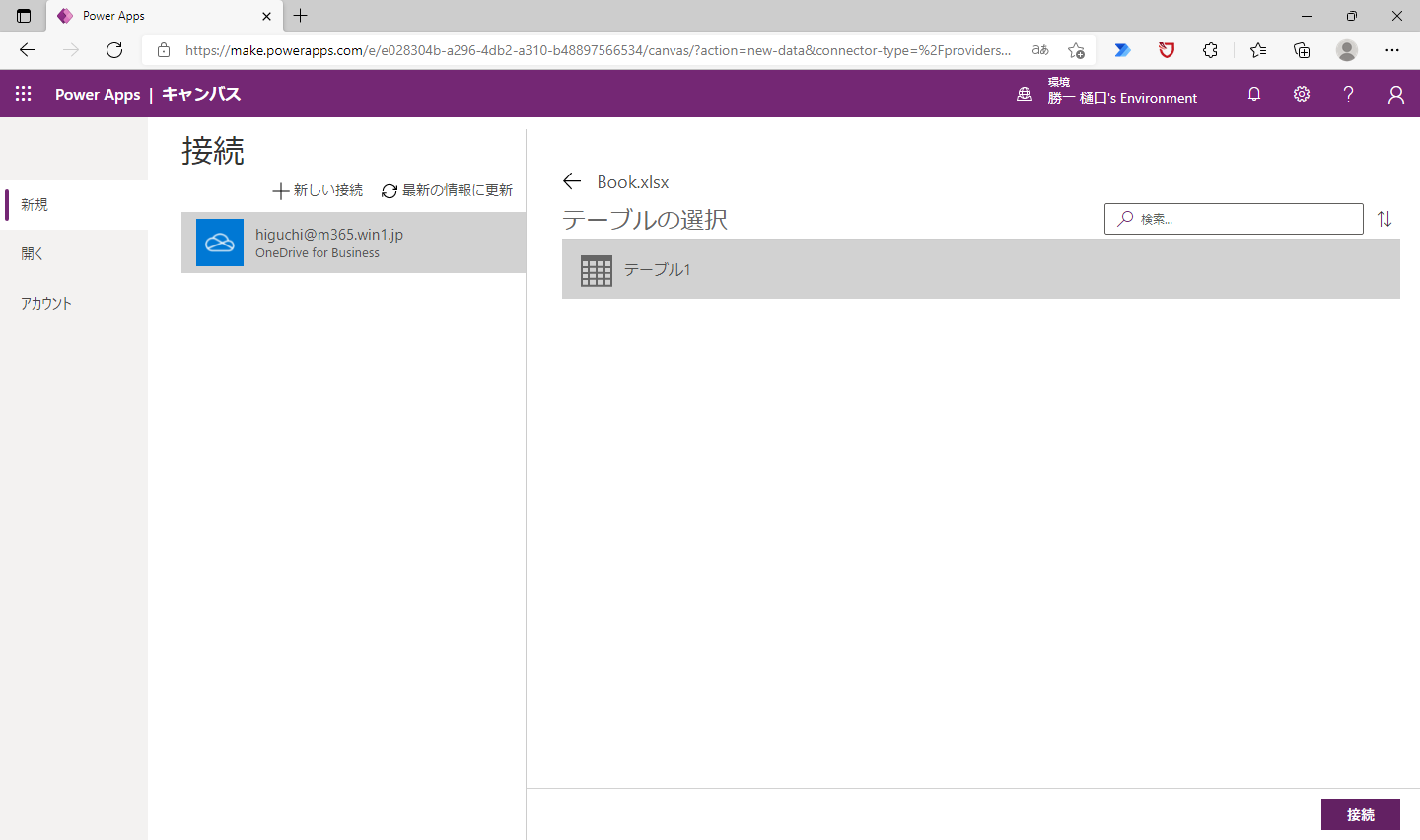Open the Environment selector in header

coord(1122,91)
